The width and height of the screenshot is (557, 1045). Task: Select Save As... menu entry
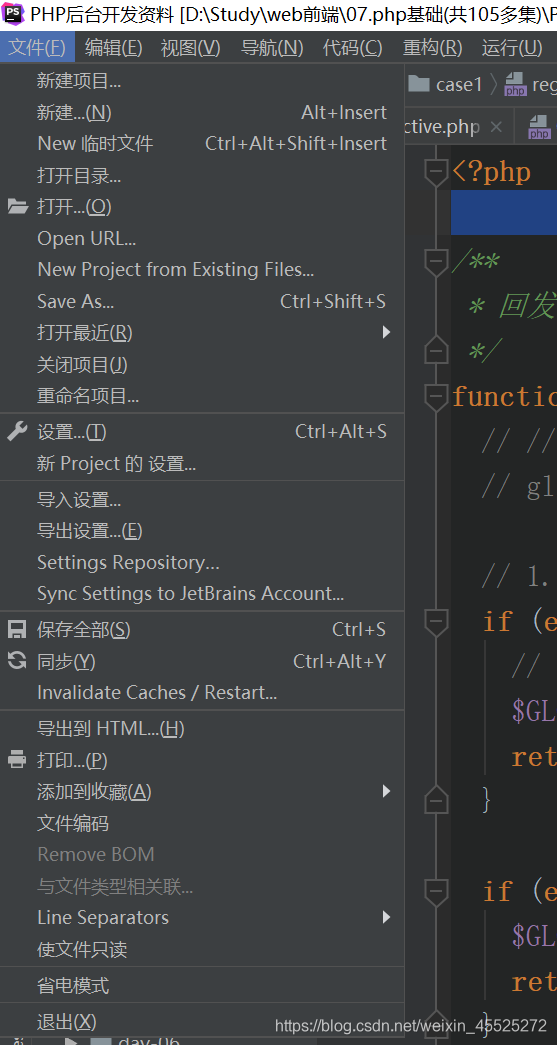click(x=202, y=301)
